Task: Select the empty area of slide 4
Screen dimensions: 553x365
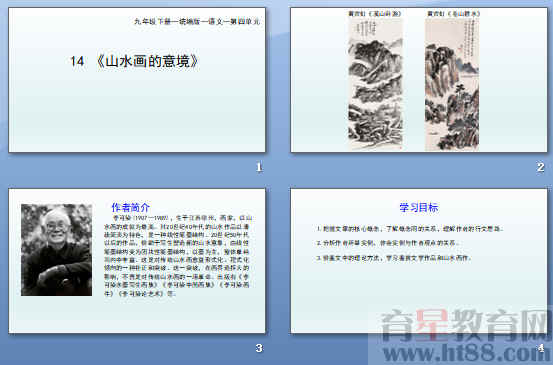Action: [x=419, y=293]
